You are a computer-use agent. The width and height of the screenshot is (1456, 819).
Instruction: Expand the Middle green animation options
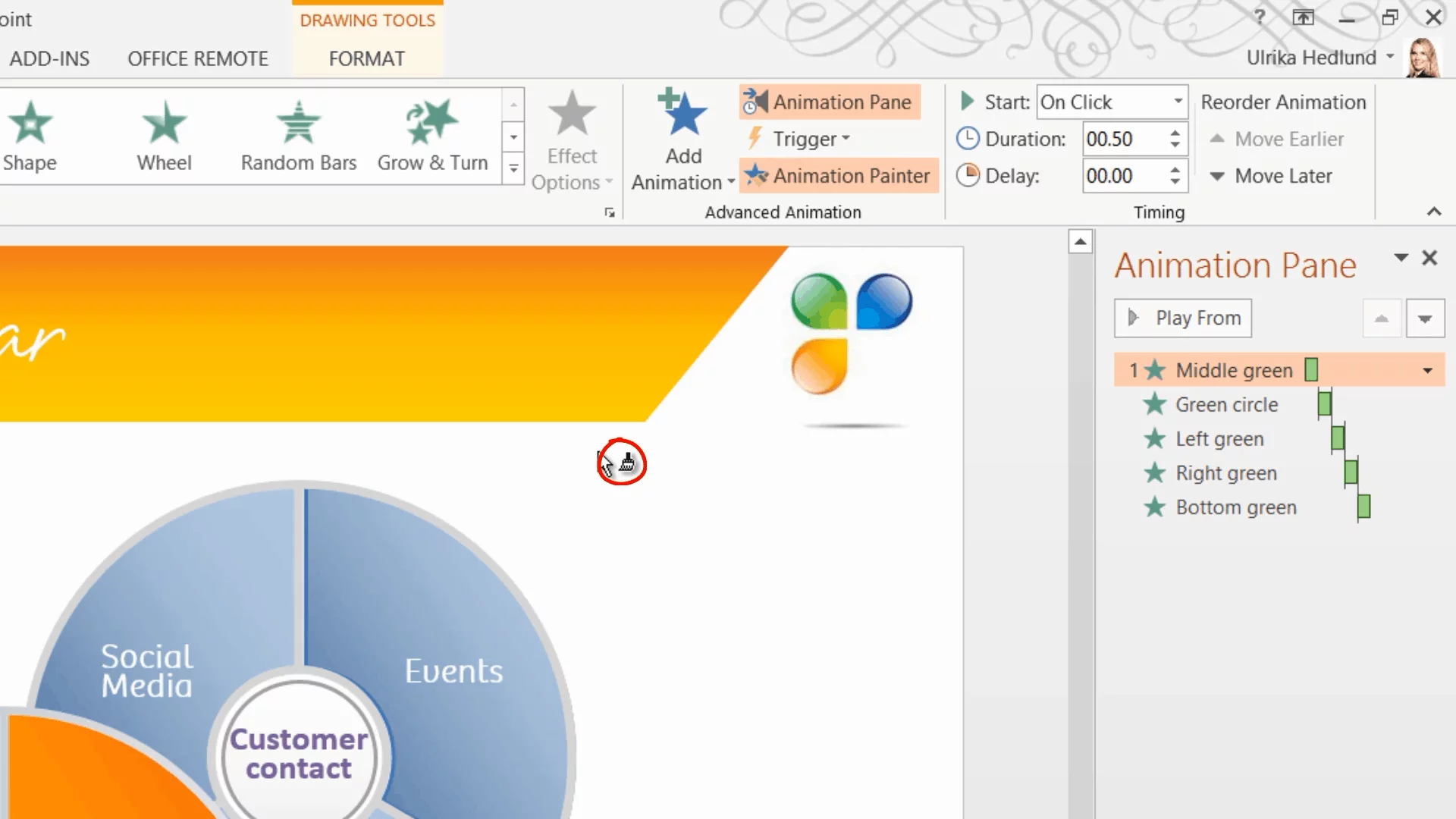[1427, 371]
